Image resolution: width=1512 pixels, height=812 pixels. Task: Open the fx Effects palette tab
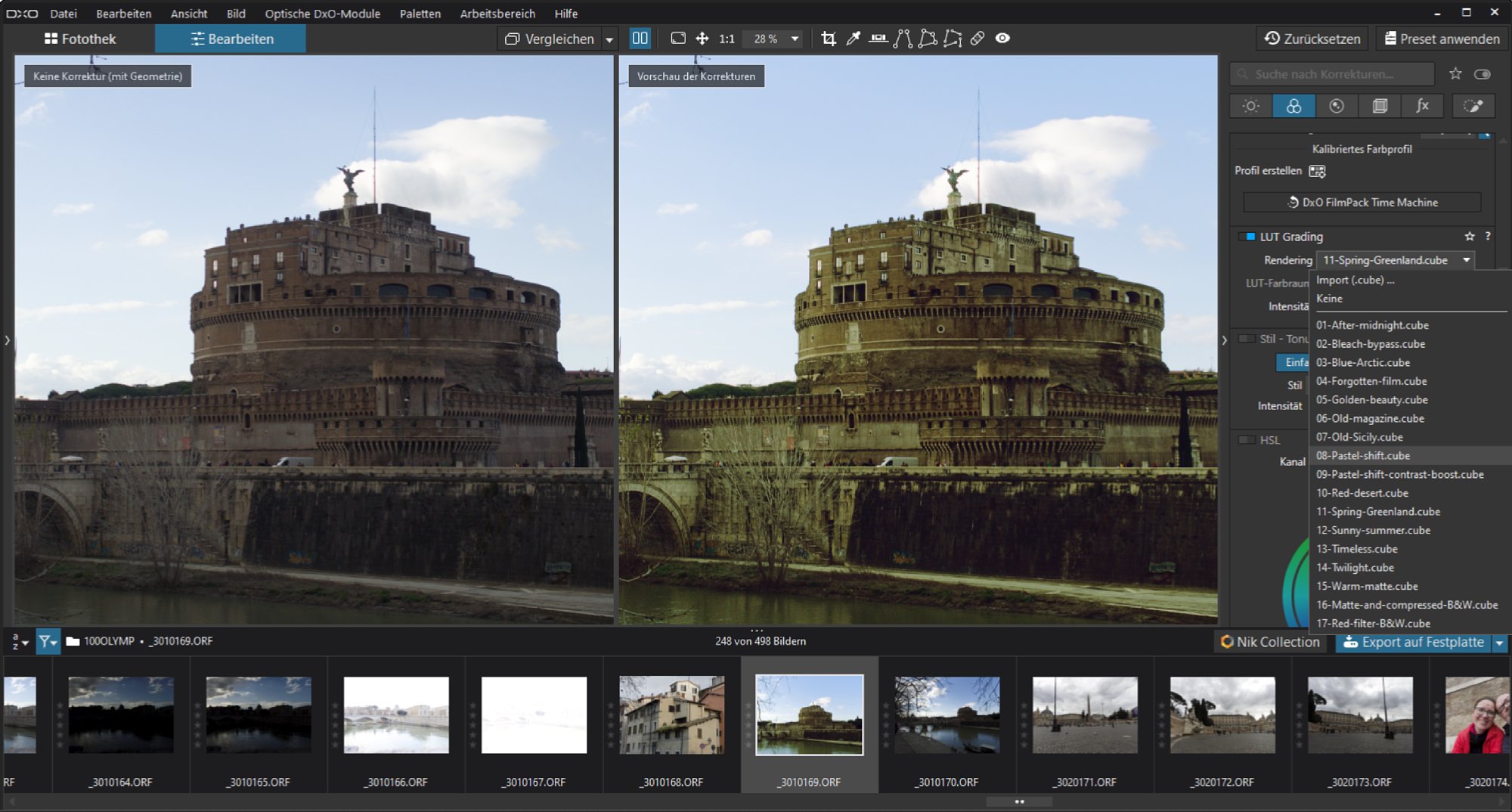(x=1422, y=106)
